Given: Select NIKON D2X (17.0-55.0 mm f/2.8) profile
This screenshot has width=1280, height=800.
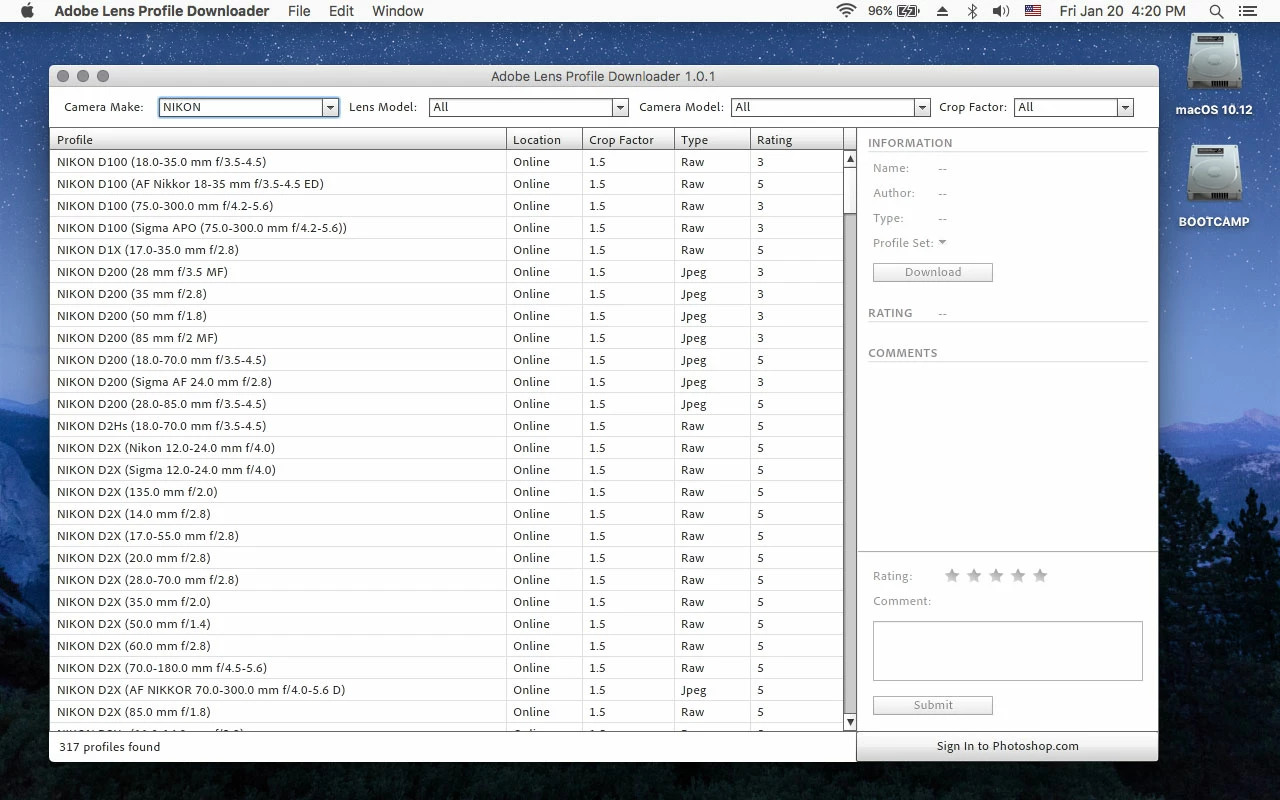Looking at the screenshot, I should tap(446, 536).
